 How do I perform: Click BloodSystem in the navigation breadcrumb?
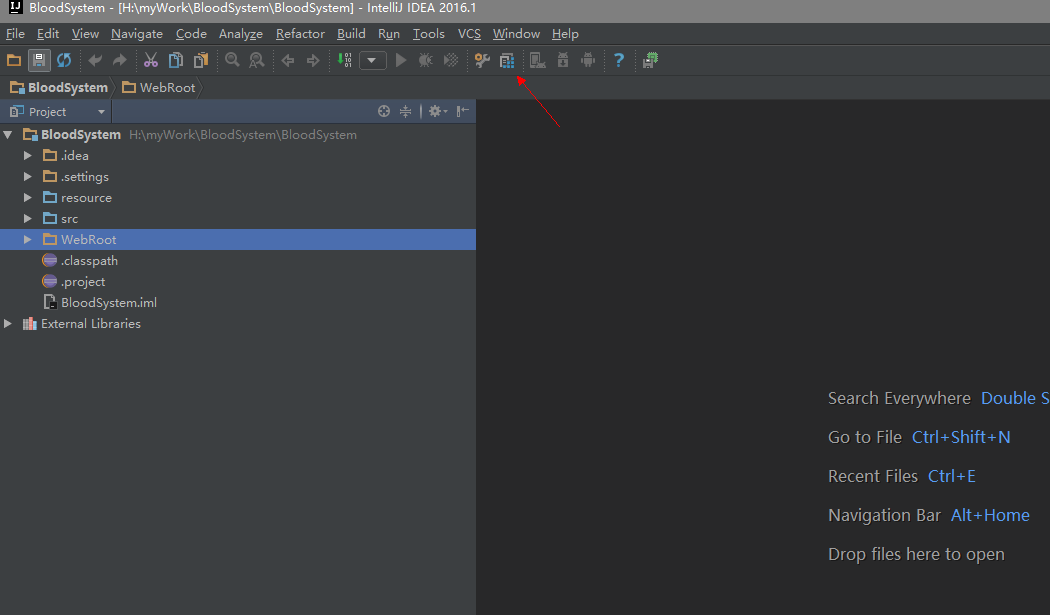click(x=59, y=88)
